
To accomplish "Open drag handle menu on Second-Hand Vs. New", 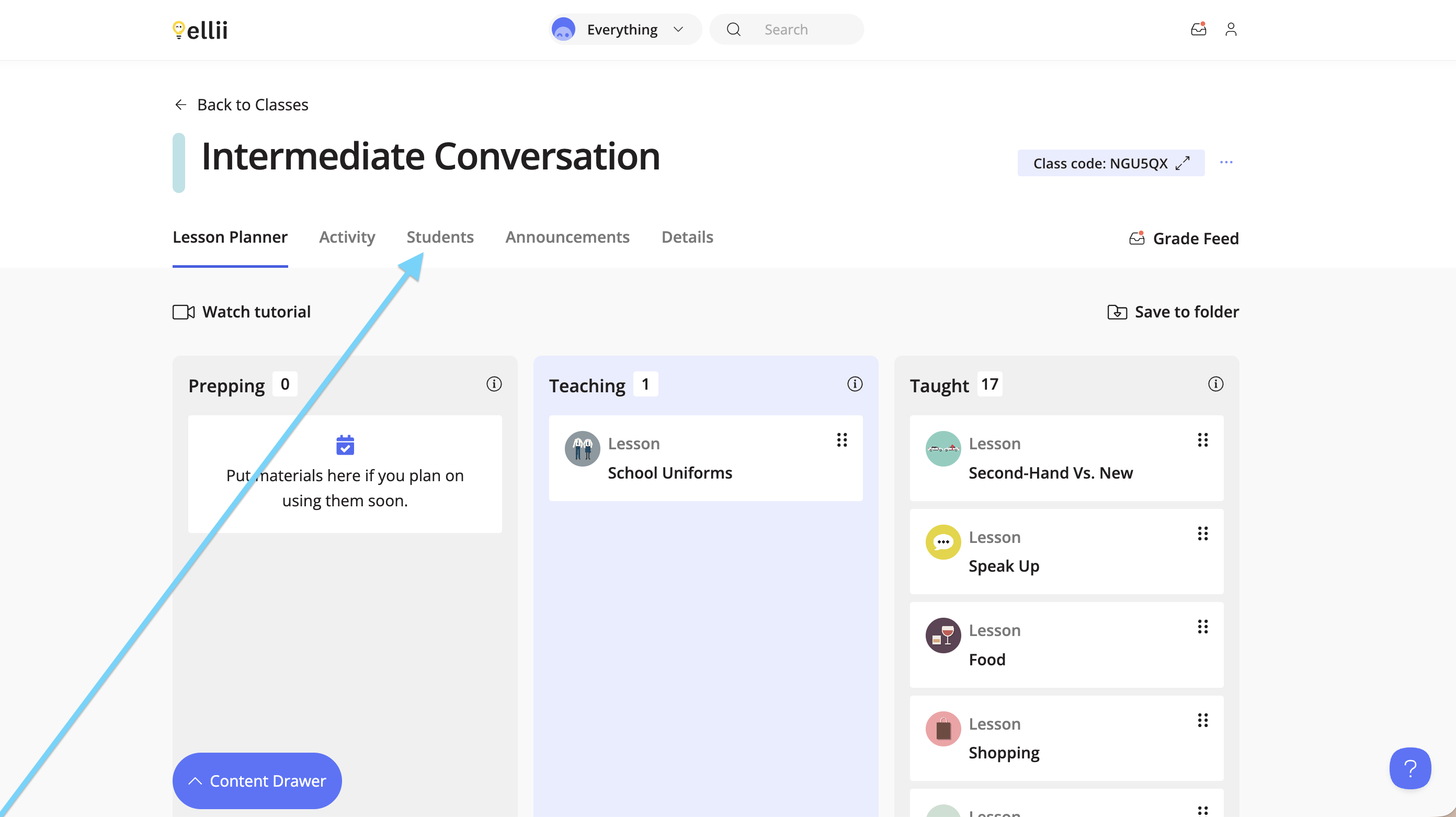I will coord(1202,440).
